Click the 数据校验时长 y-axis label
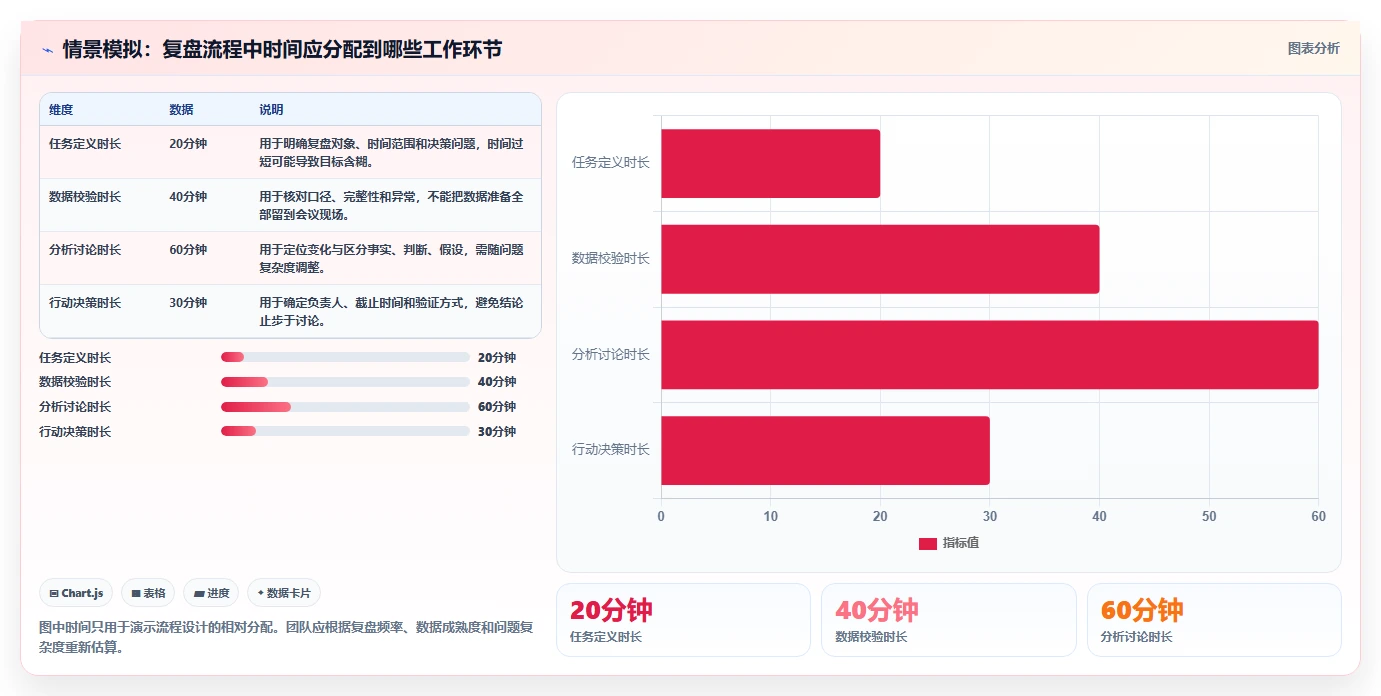The width and height of the screenshot is (1381, 696). coord(611,258)
